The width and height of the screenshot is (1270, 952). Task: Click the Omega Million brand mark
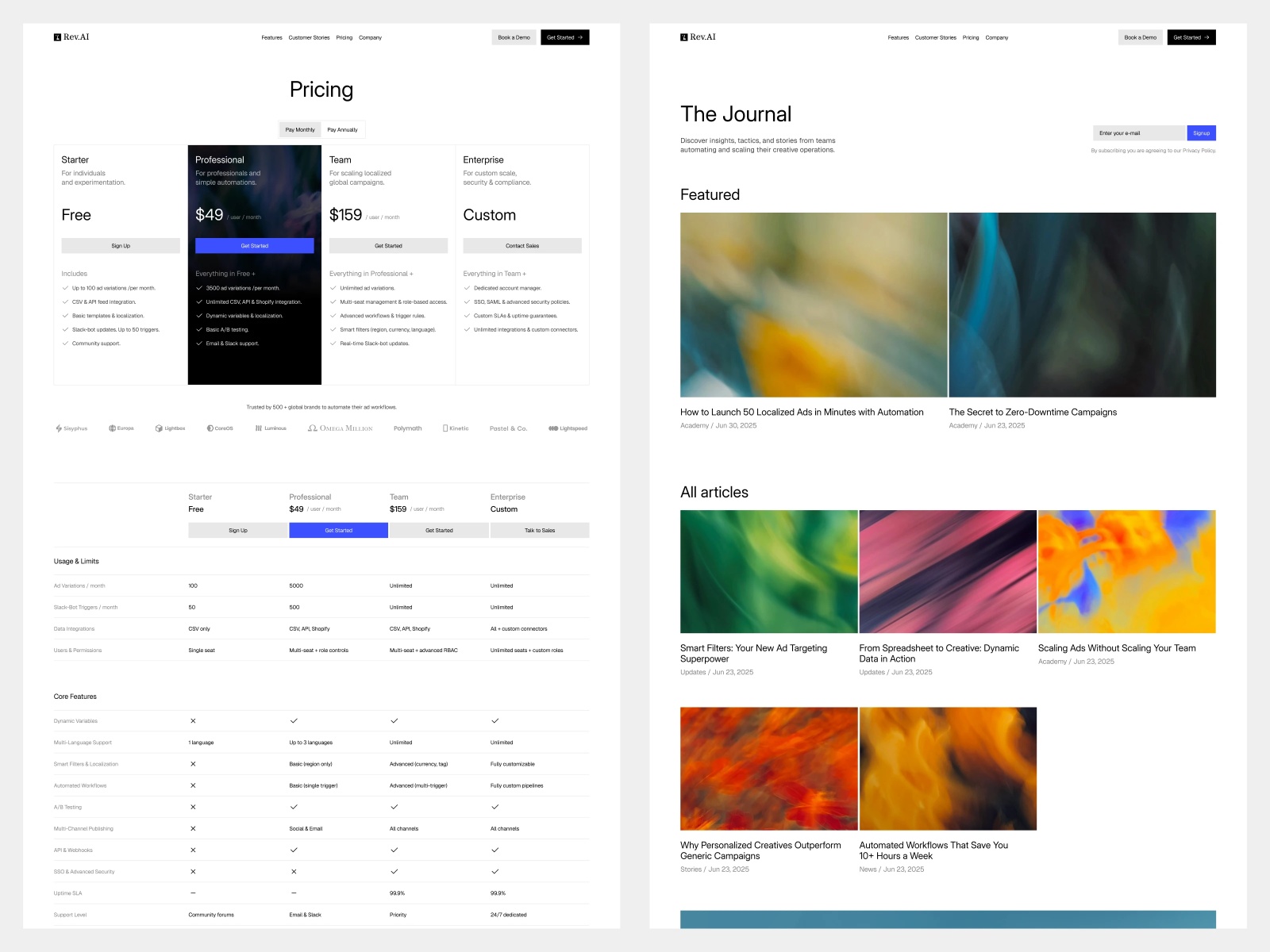pos(311,428)
